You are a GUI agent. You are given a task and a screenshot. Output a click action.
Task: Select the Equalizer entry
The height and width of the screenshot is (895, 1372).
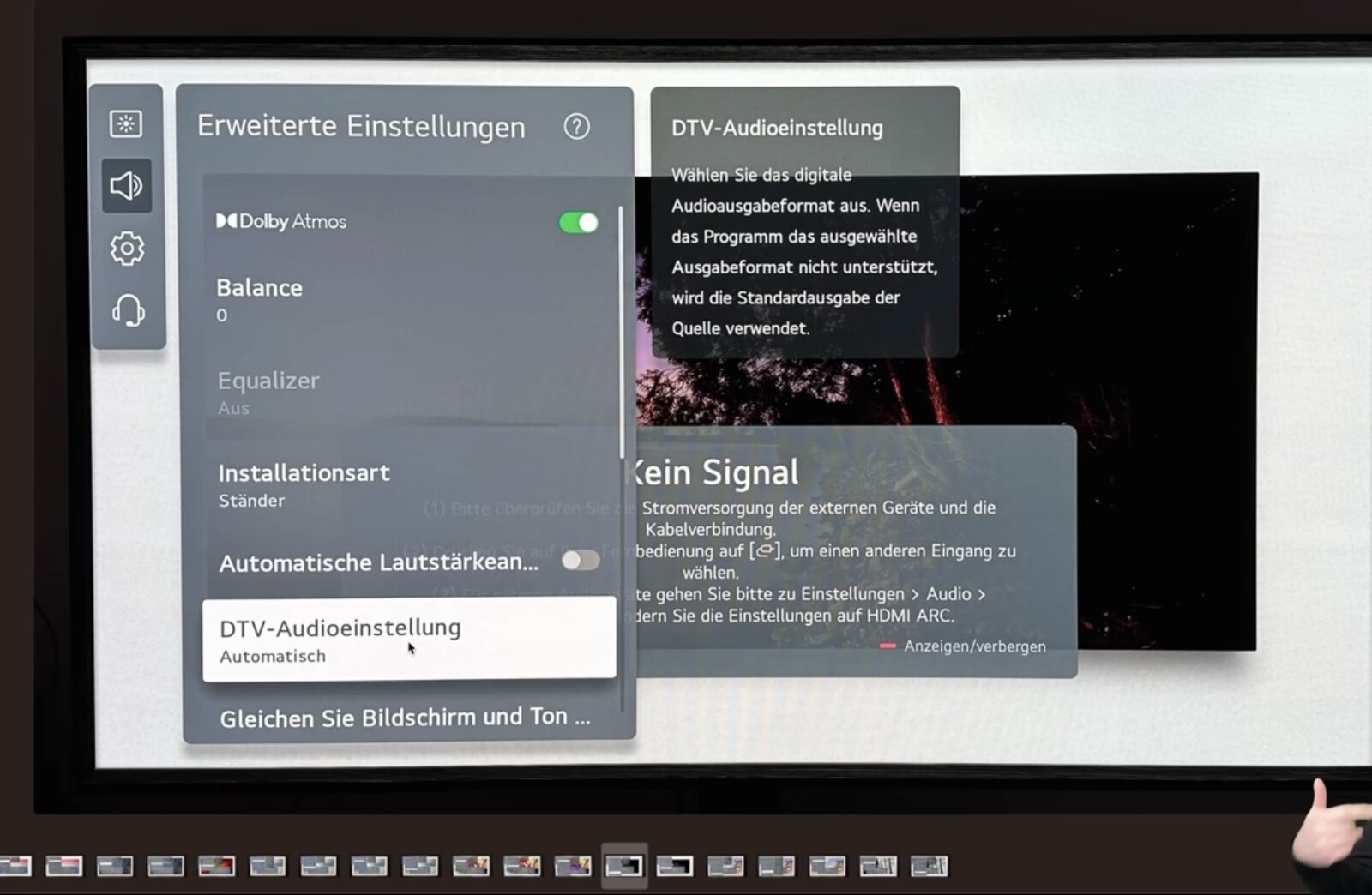click(410, 393)
